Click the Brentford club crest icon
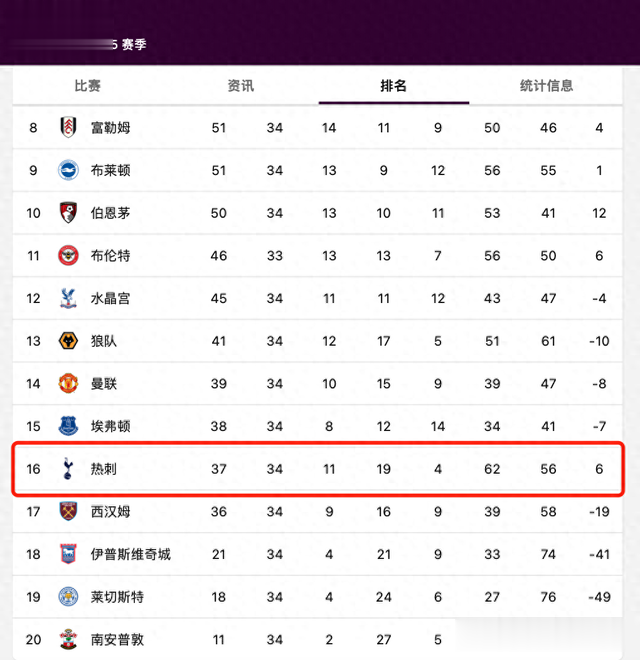Image resolution: width=640 pixels, height=660 pixels. tap(68, 256)
